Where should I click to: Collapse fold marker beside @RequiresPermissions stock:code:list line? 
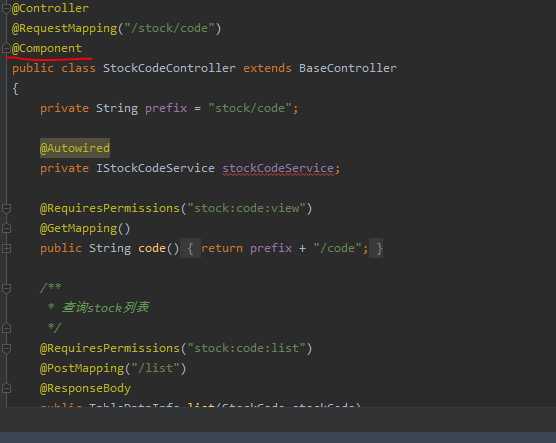(6, 348)
